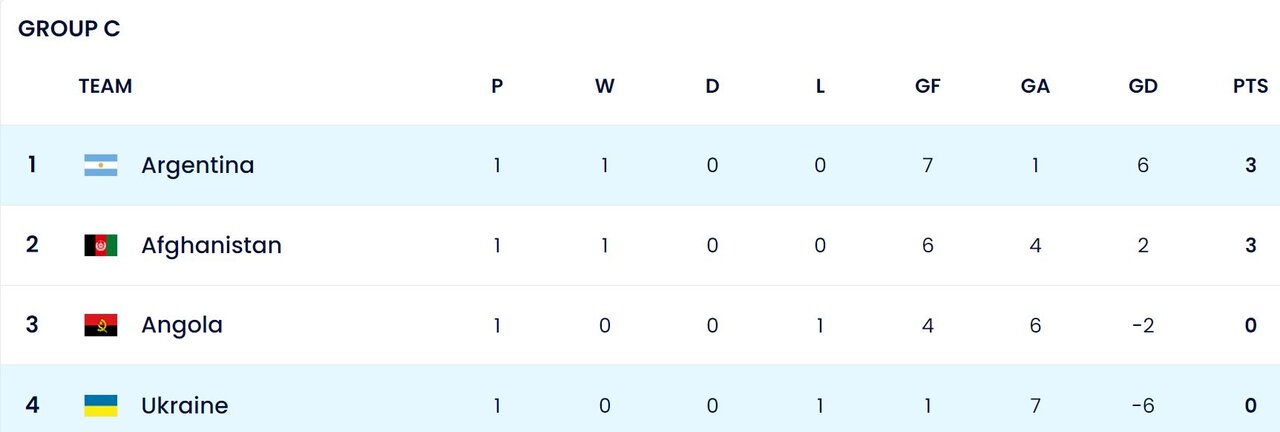Select the Ukraine team name

(x=185, y=405)
